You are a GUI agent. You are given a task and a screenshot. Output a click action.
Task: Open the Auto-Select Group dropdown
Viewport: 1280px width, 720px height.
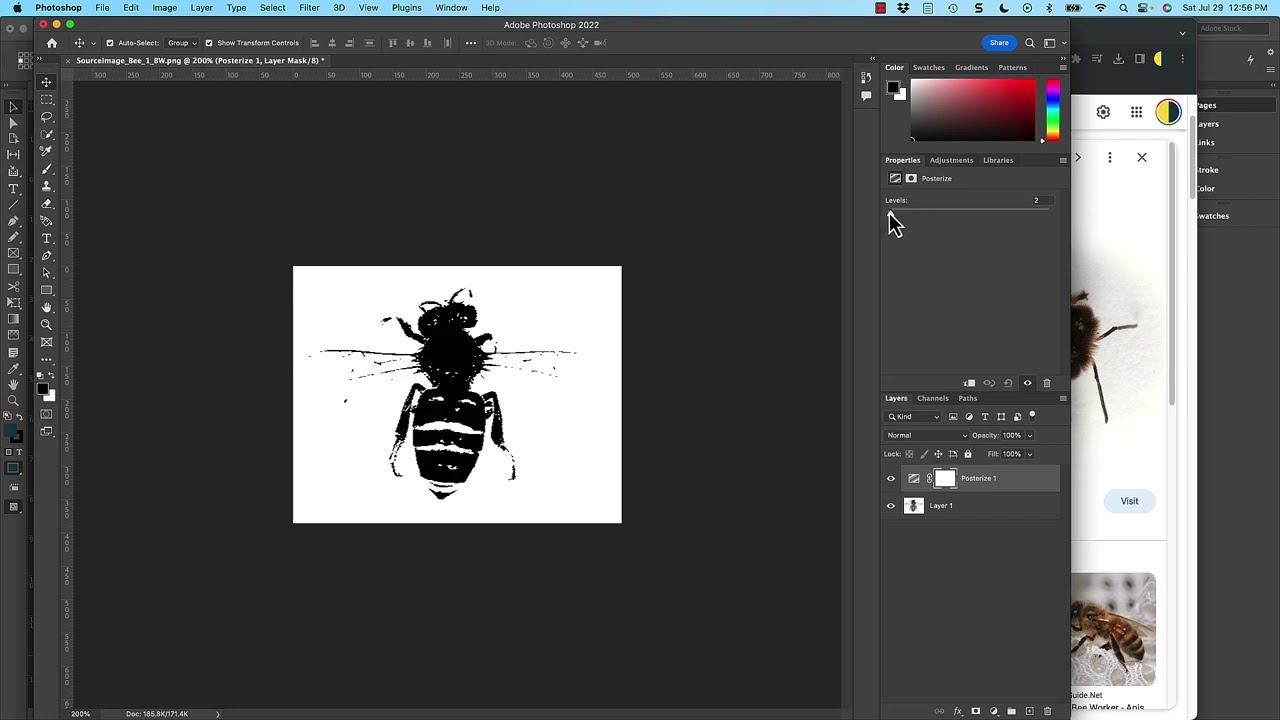[182, 43]
